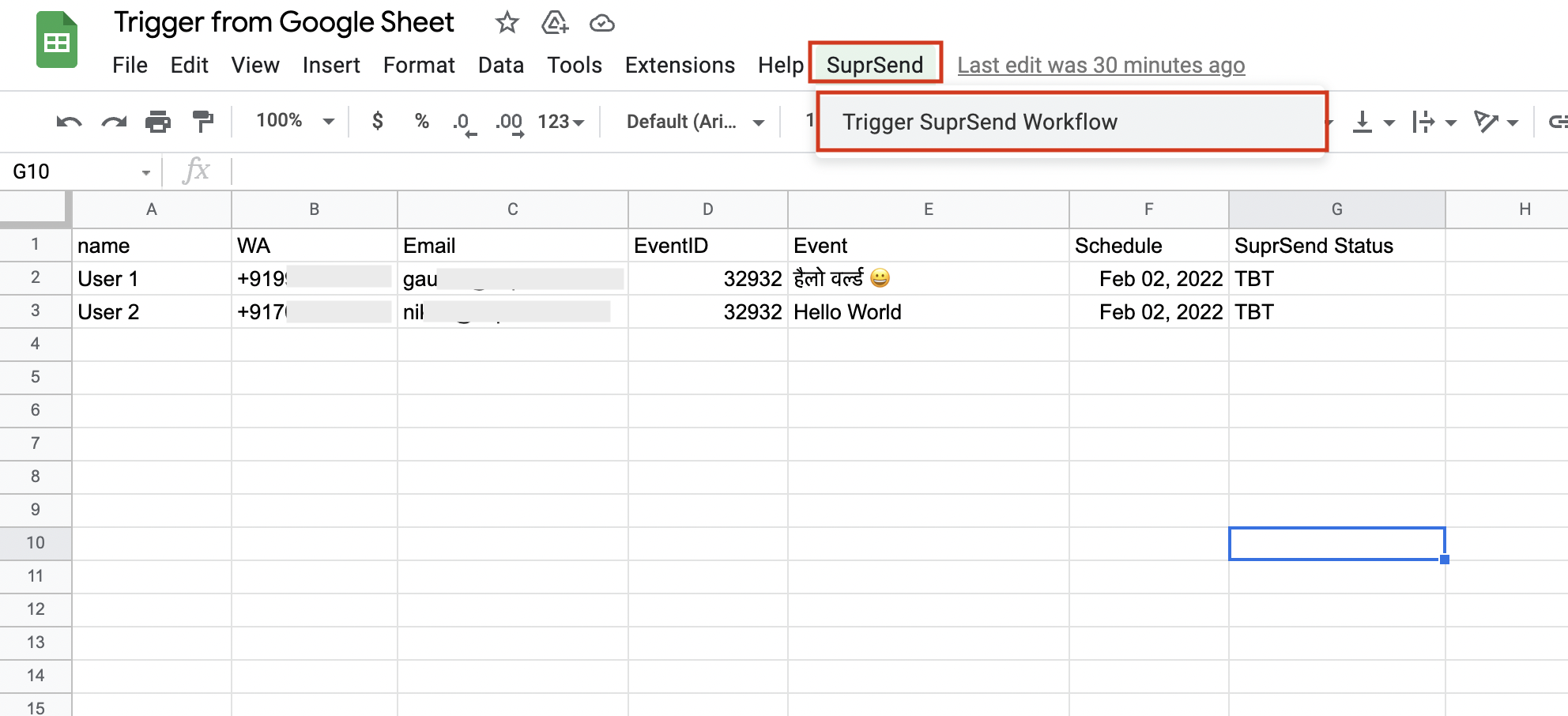Select the paint format tool
Image resolution: width=1568 pixels, height=716 pixels.
pyautogui.click(x=203, y=122)
